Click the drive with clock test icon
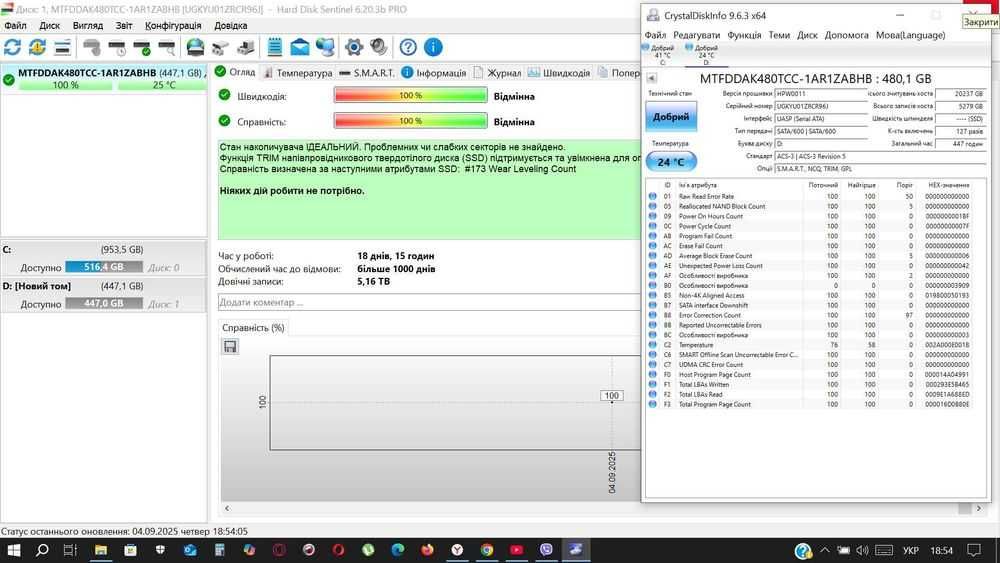 pyautogui.click(x=117, y=47)
